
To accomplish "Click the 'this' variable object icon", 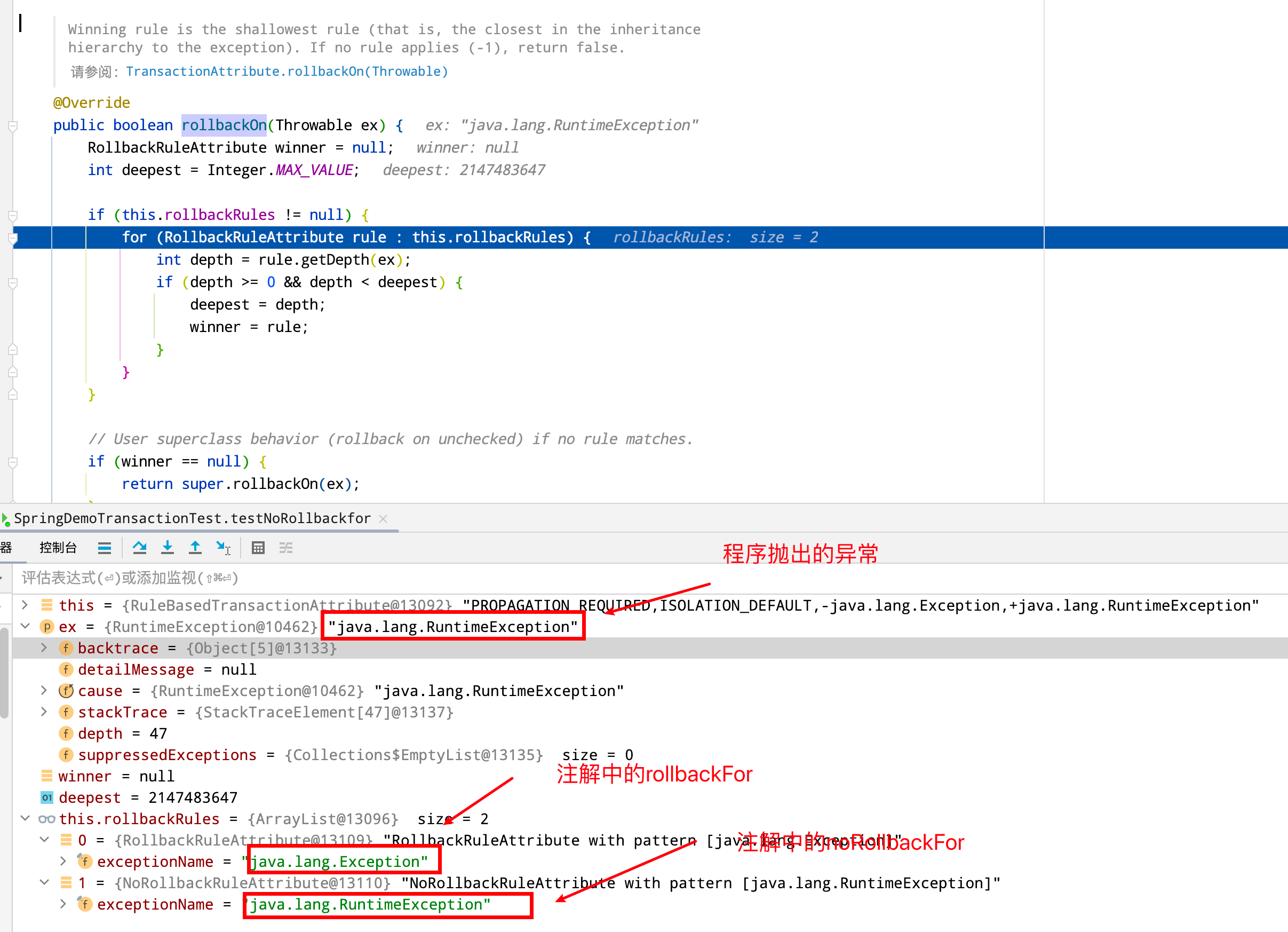I will pyautogui.click(x=47, y=605).
